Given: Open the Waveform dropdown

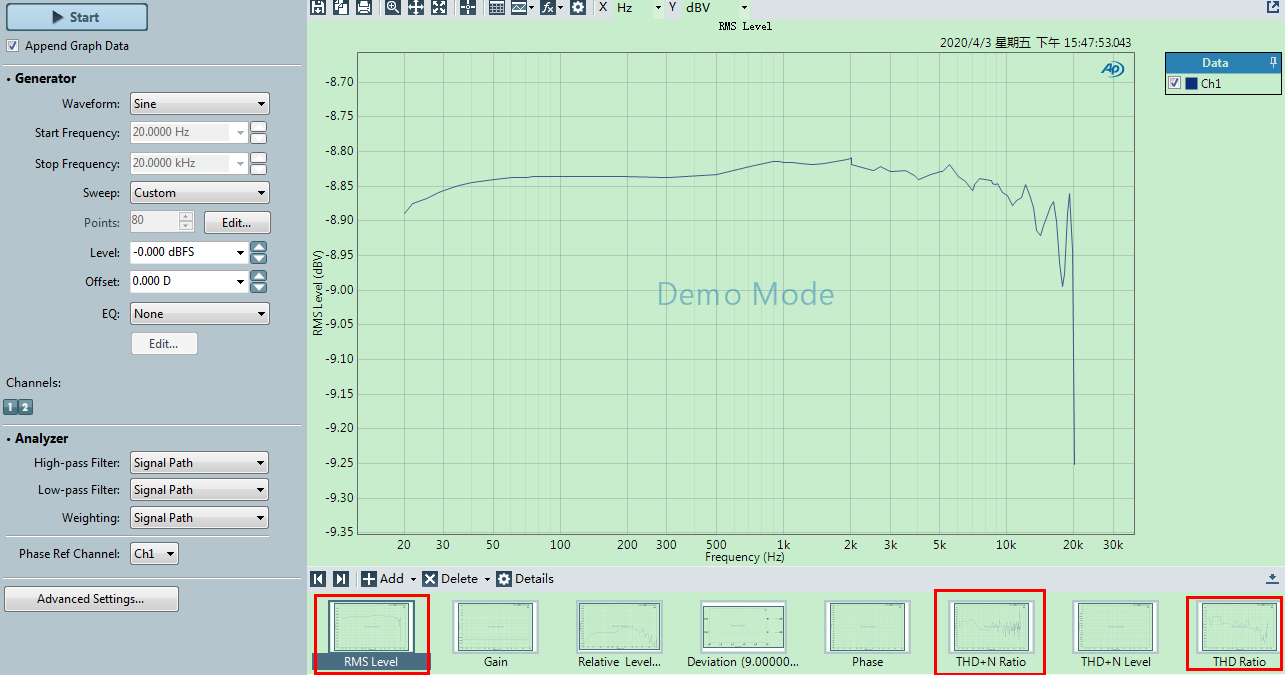Looking at the screenshot, I should 200,104.
